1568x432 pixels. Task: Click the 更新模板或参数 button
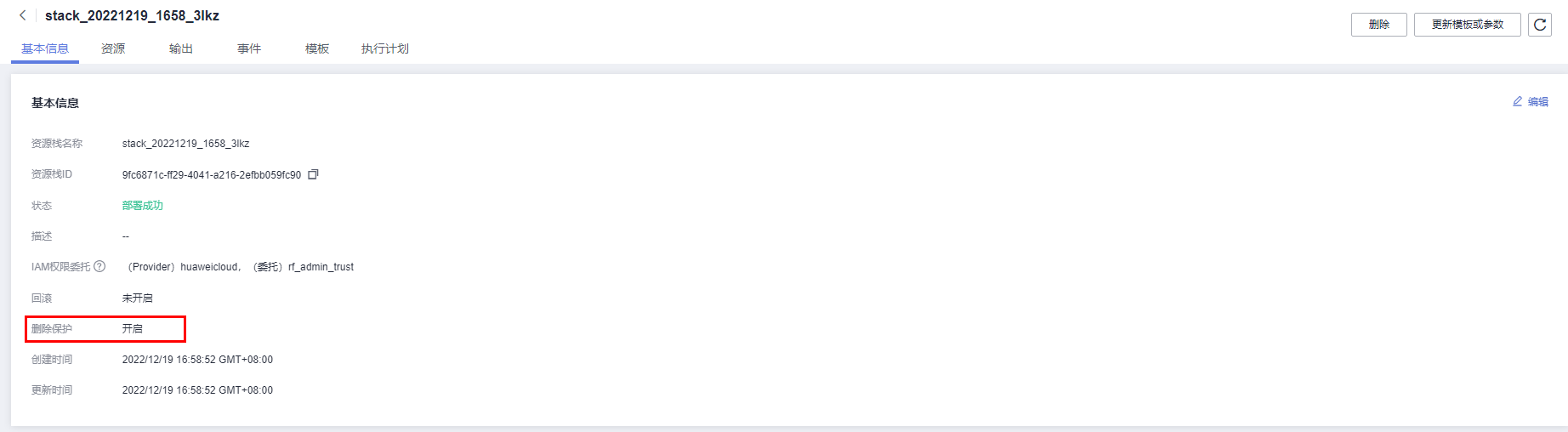point(1468,25)
